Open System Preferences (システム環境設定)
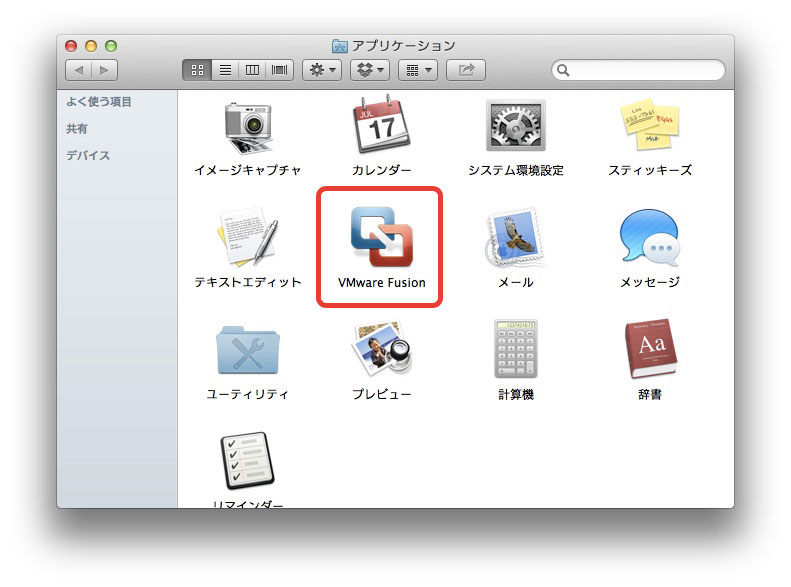Screen dimensions: 791x587 [x=516, y=125]
